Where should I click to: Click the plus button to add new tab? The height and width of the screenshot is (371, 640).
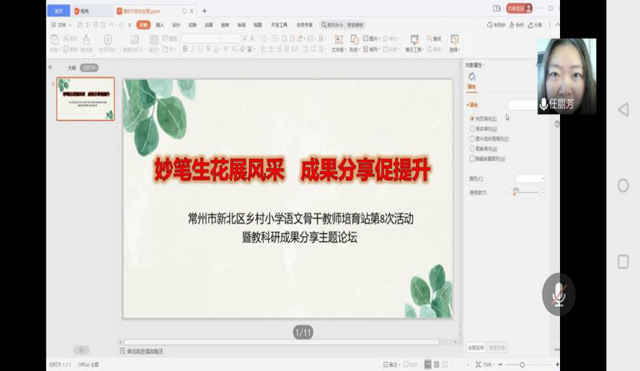[x=204, y=11]
